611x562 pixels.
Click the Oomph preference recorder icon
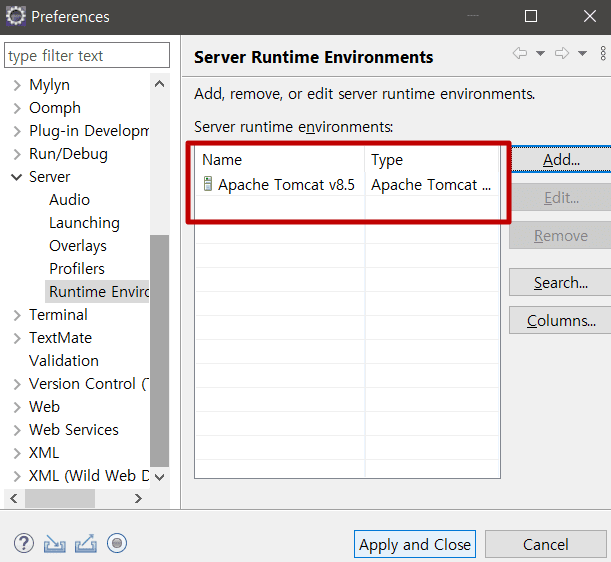coord(117,543)
